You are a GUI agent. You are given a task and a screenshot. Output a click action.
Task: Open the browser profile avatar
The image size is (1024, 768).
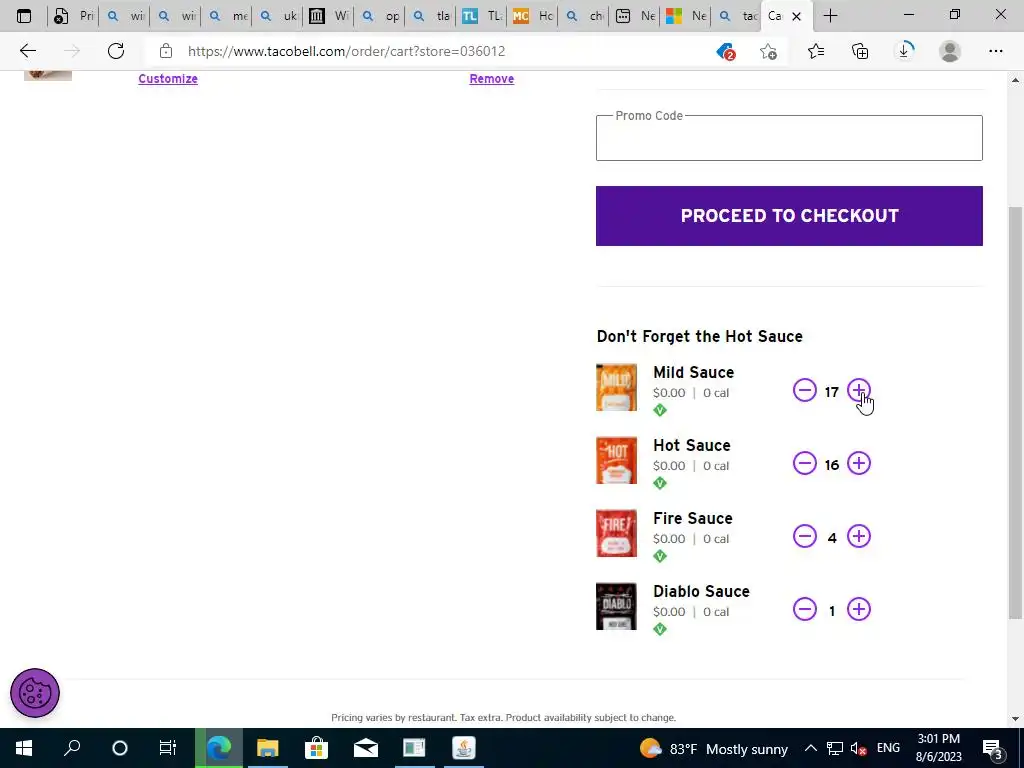pos(950,51)
